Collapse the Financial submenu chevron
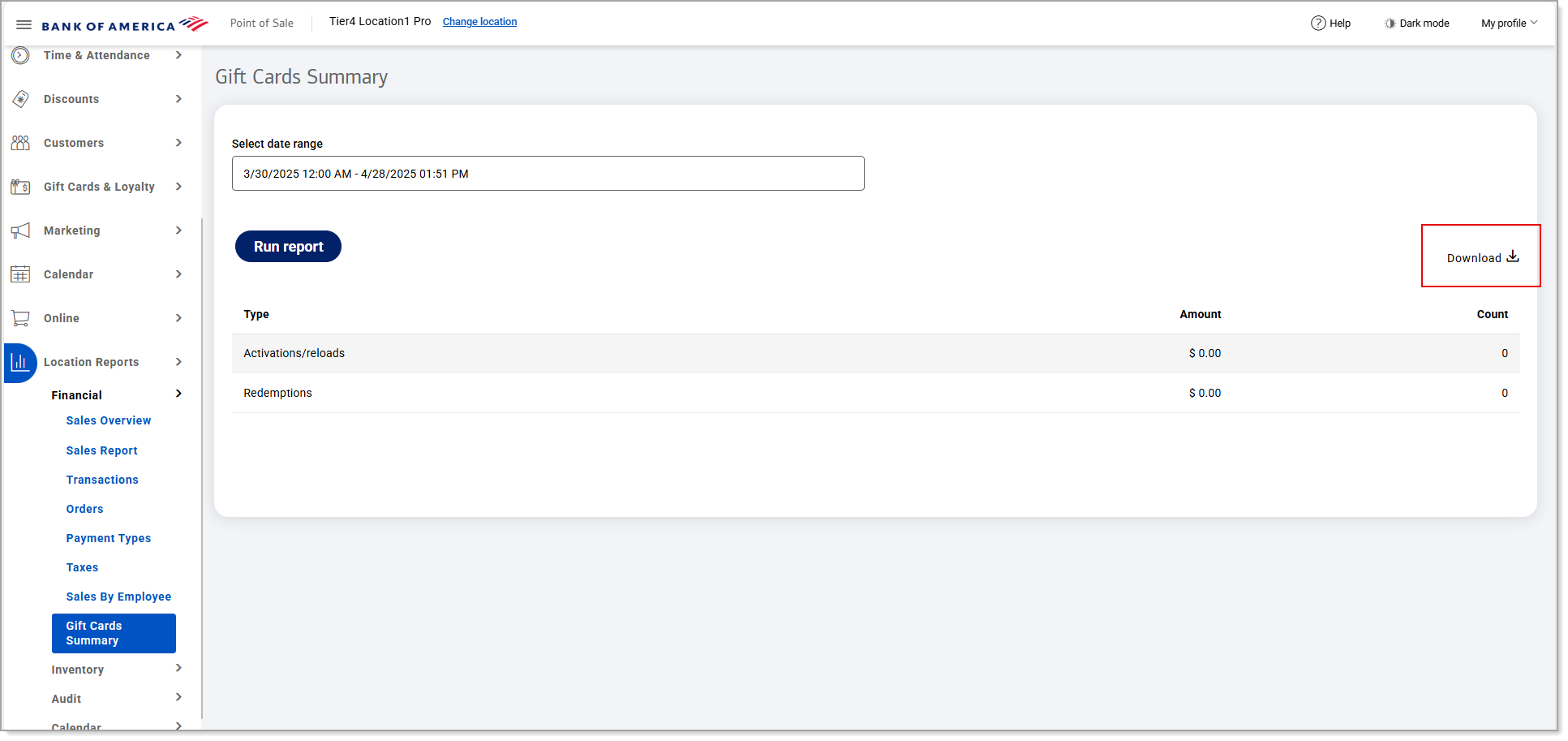The height and width of the screenshot is (741, 1568). 178,394
